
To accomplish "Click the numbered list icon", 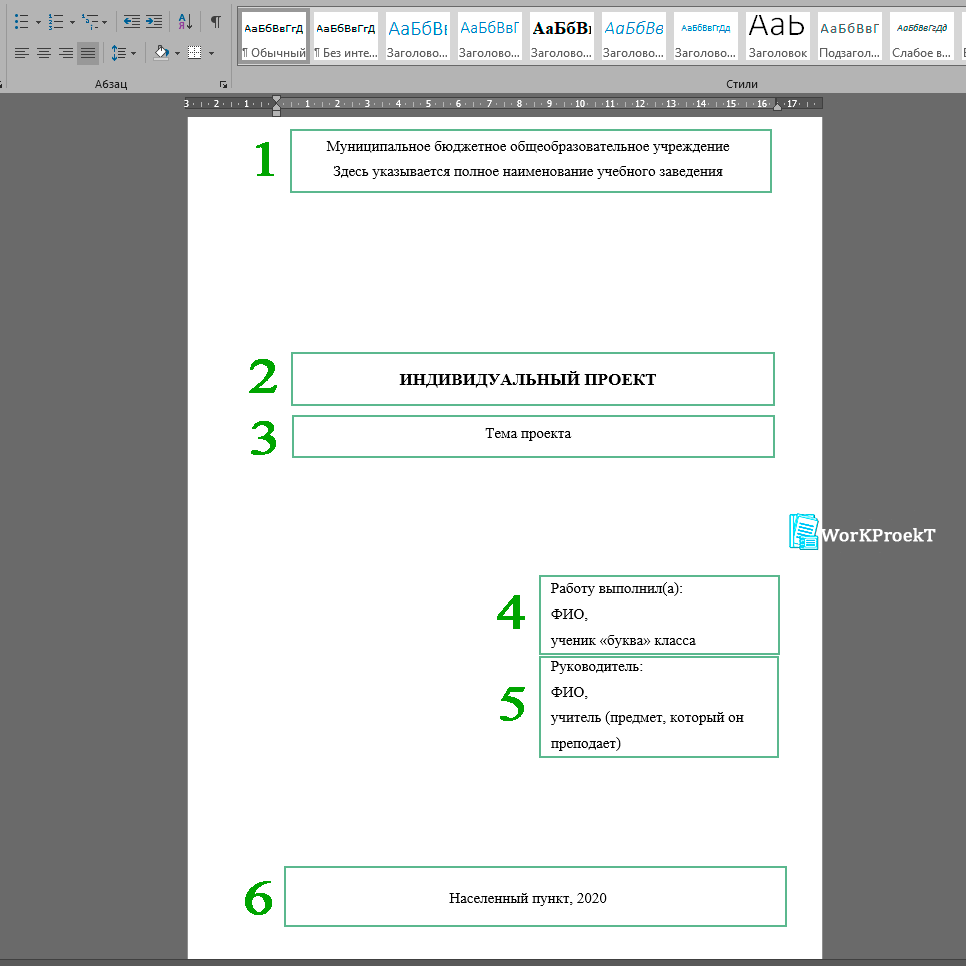I will pos(56,21).
